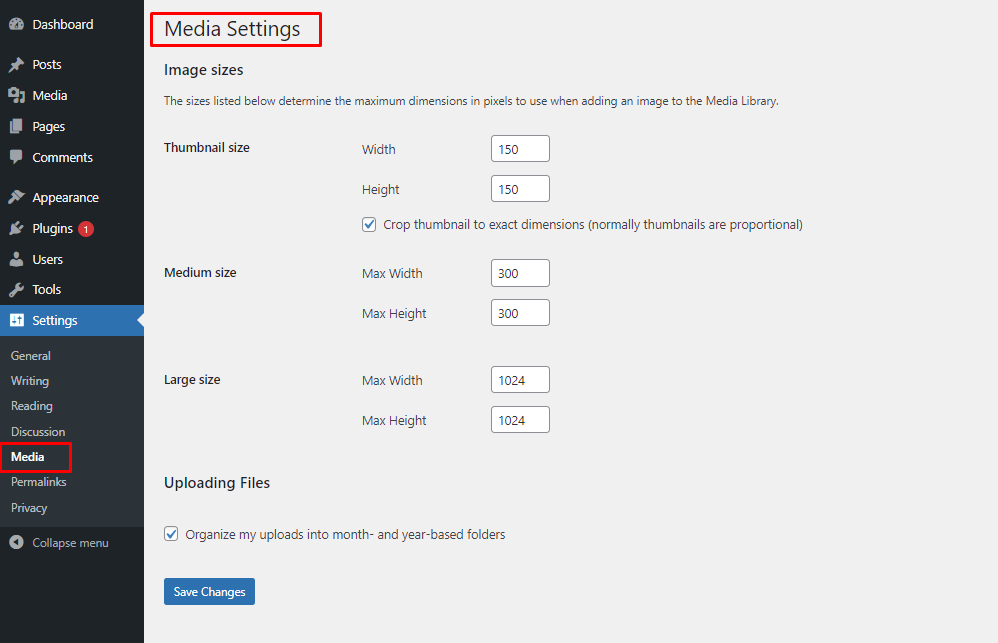
Task: Open the Writing settings page
Action: coord(29,380)
